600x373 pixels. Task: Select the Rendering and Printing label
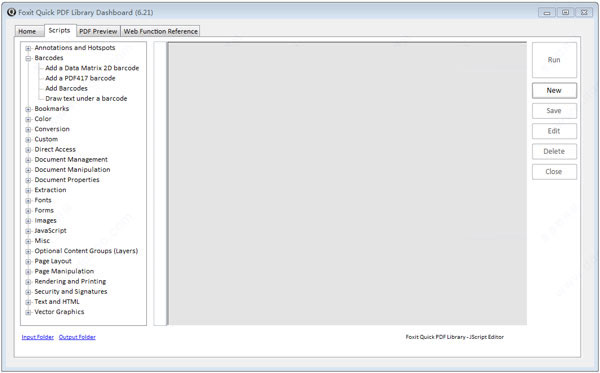pos(70,282)
